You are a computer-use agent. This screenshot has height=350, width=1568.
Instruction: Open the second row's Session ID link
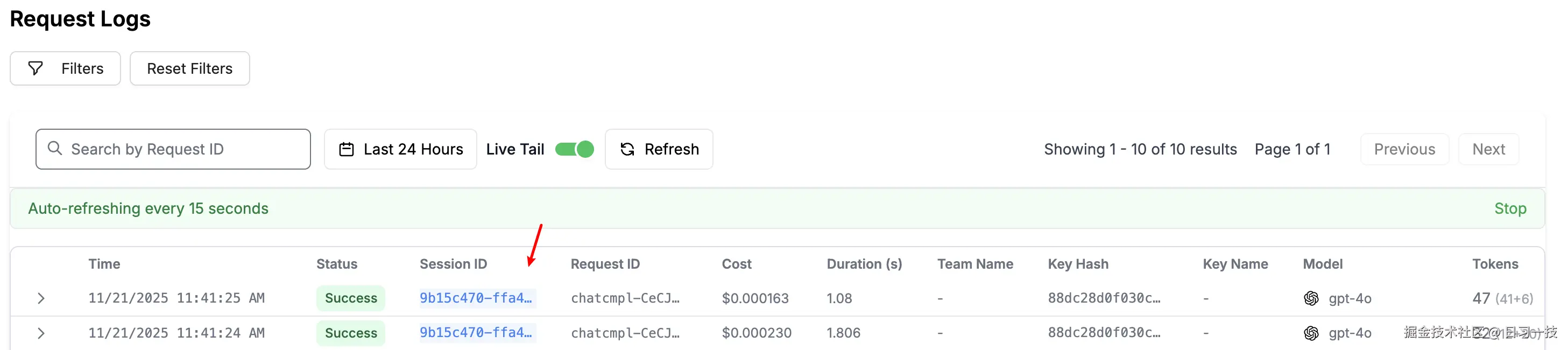pyautogui.click(x=475, y=332)
